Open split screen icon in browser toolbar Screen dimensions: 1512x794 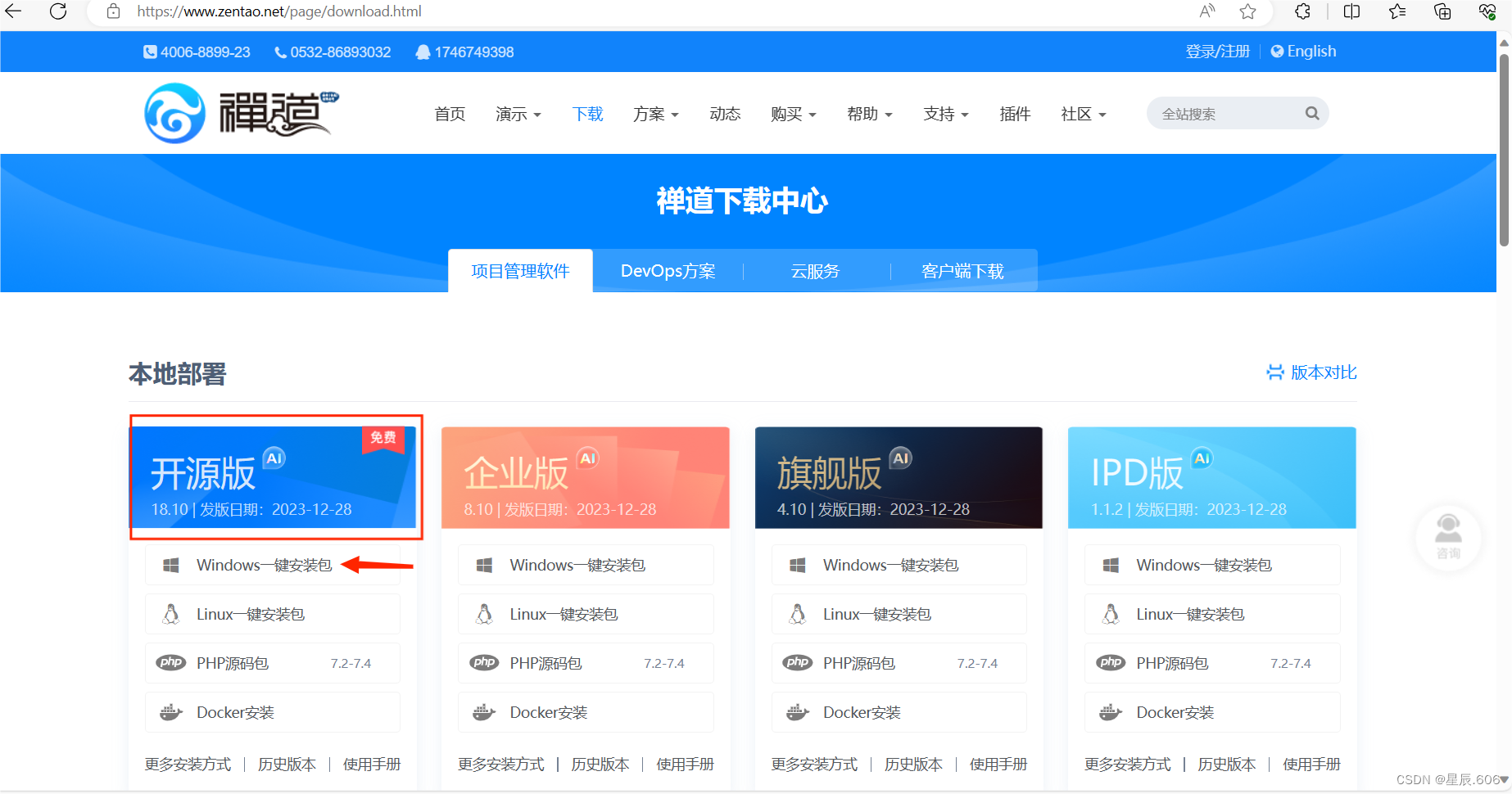[x=1351, y=11]
